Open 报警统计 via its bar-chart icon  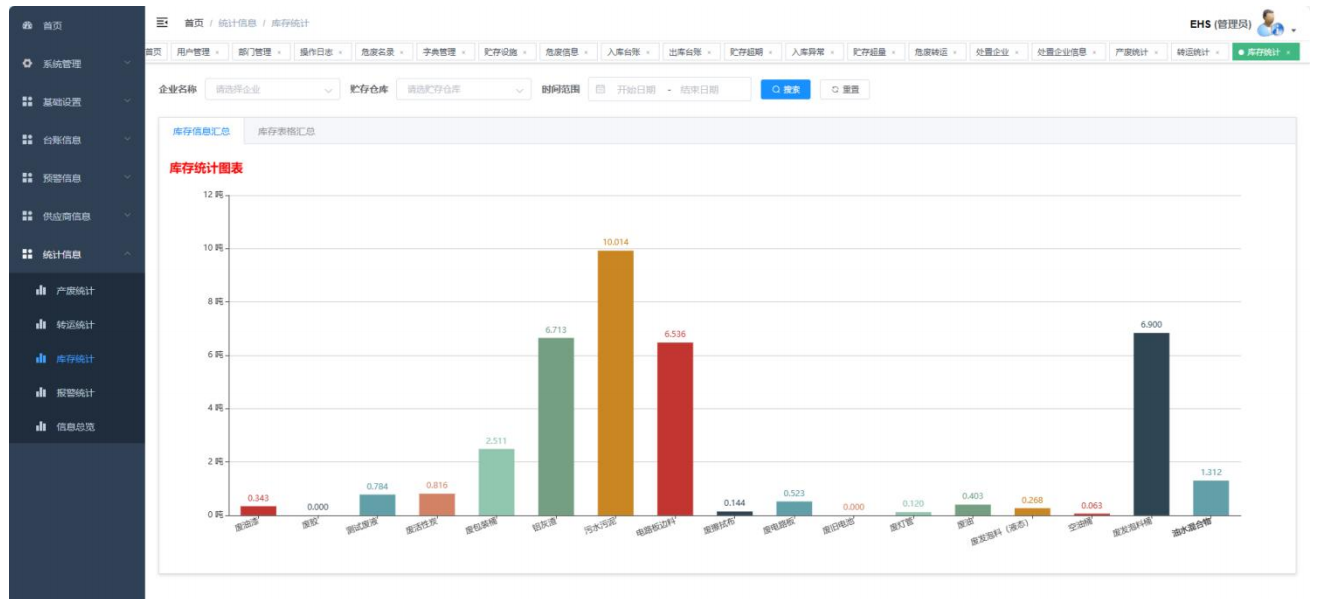[41, 393]
